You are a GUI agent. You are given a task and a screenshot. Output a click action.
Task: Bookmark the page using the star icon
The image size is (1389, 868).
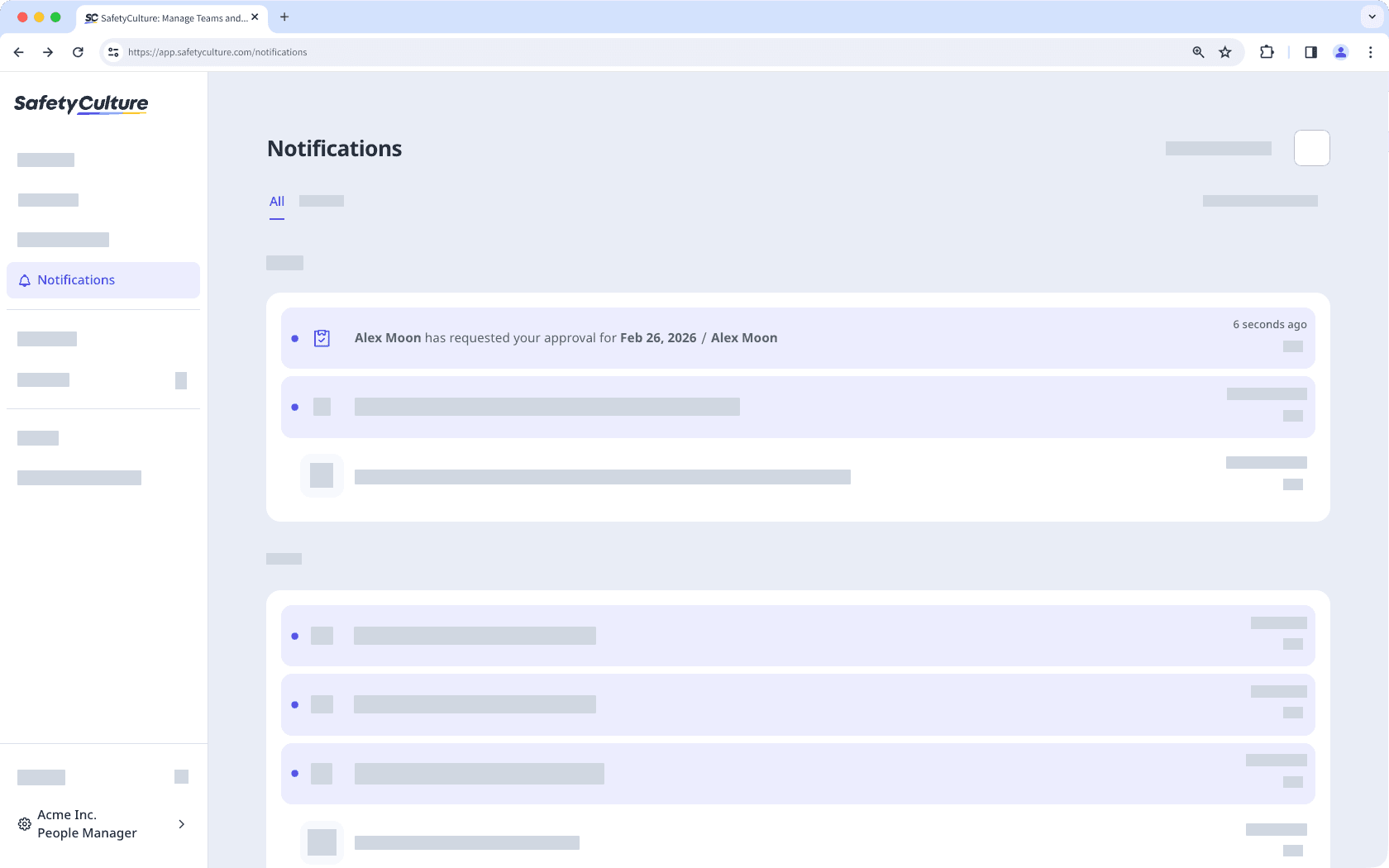pyautogui.click(x=1225, y=52)
